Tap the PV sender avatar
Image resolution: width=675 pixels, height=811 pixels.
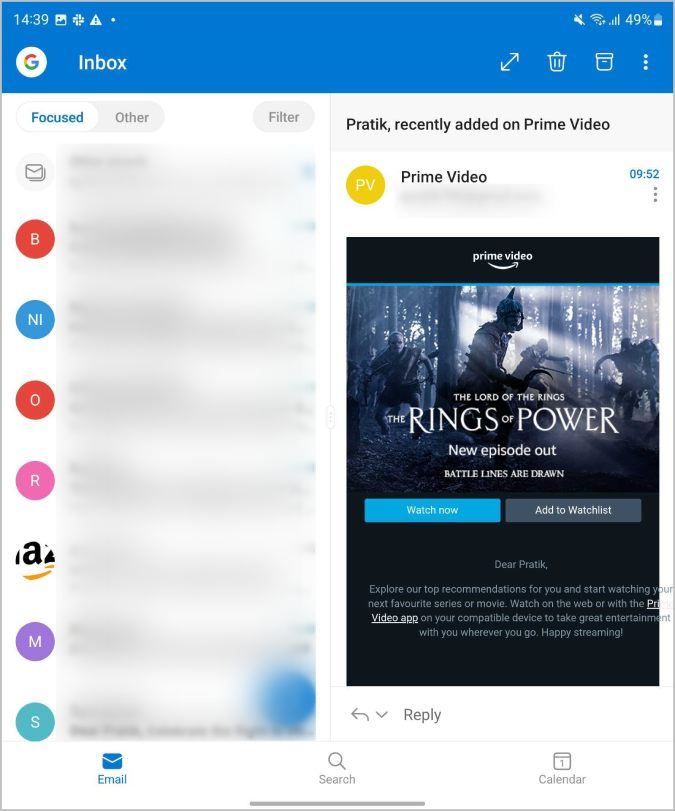(365, 185)
